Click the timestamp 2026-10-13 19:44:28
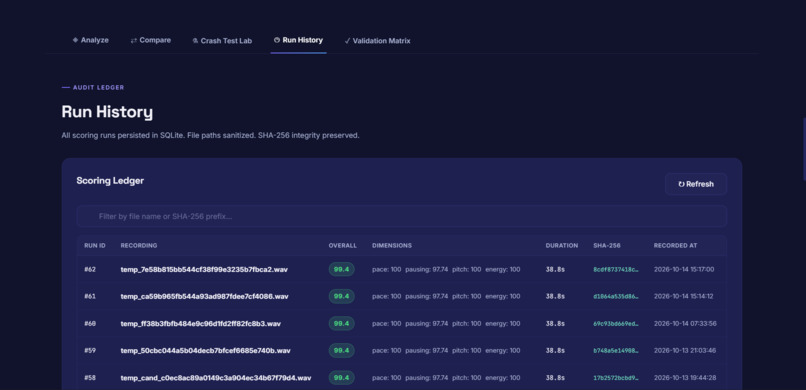Image resolution: width=806 pixels, height=390 pixels. tap(685, 378)
